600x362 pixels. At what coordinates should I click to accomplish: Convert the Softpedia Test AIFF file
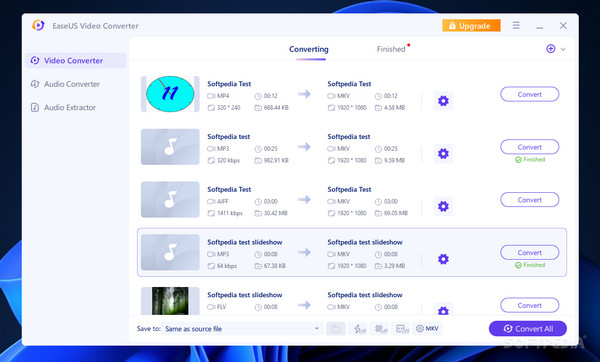point(530,200)
